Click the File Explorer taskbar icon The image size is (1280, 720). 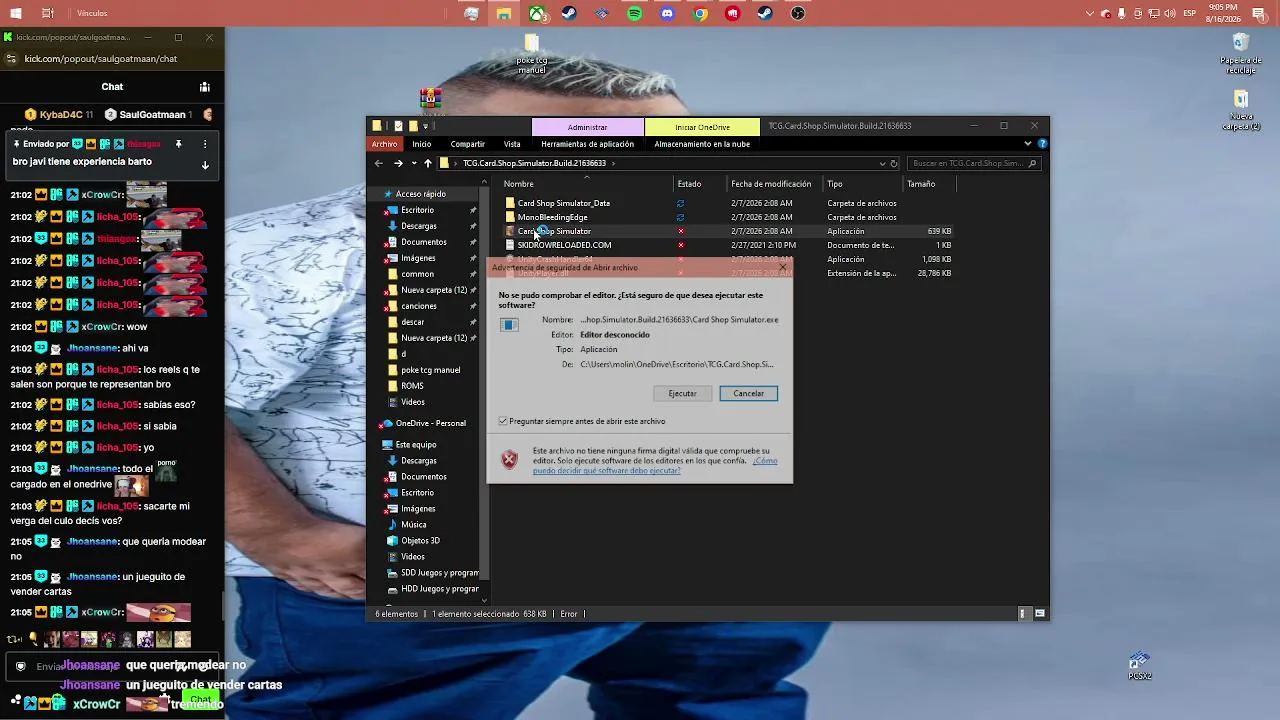[x=504, y=14]
